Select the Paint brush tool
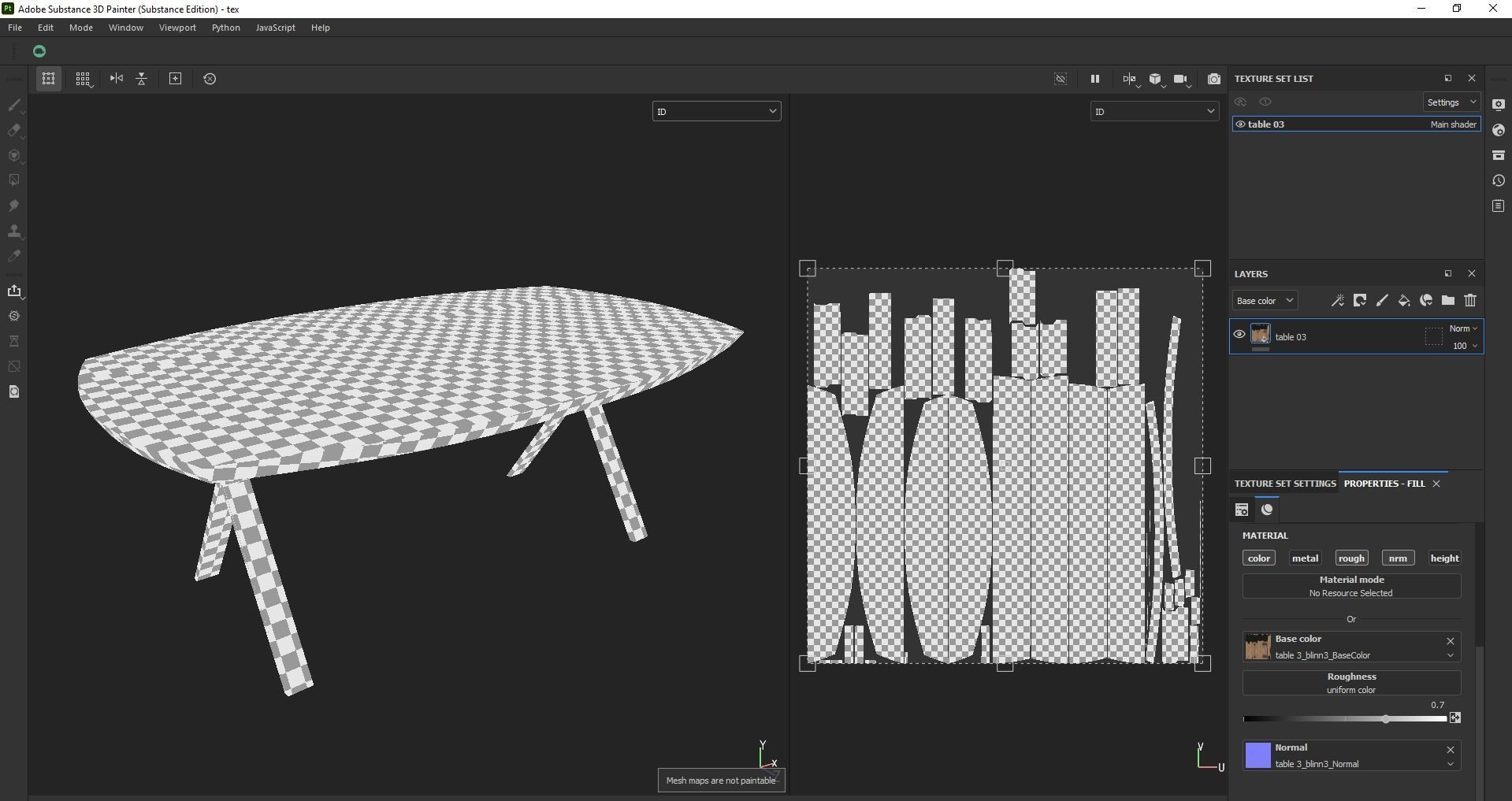The image size is (1512, 801). [14, 105]
